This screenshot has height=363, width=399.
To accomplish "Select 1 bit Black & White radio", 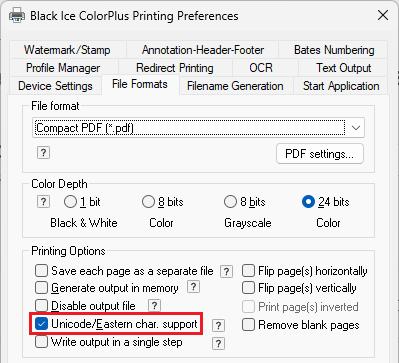I will 70,202.
